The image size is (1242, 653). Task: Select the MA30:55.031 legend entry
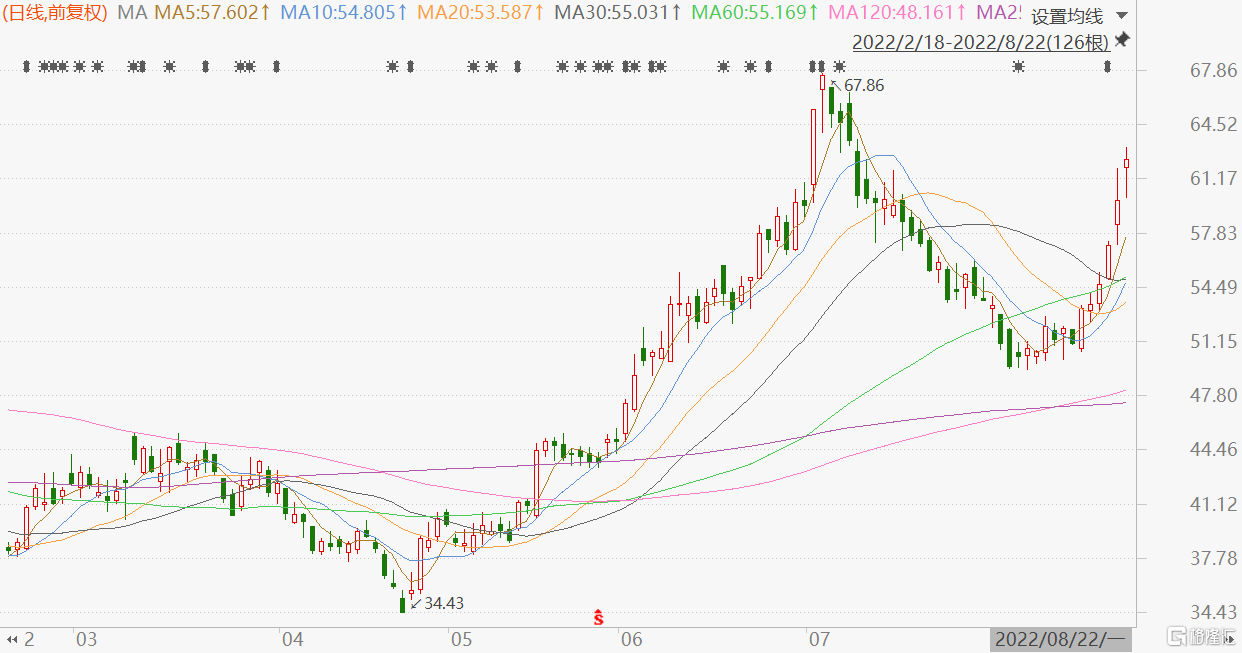pyautogui.click(x=618, y=13)
